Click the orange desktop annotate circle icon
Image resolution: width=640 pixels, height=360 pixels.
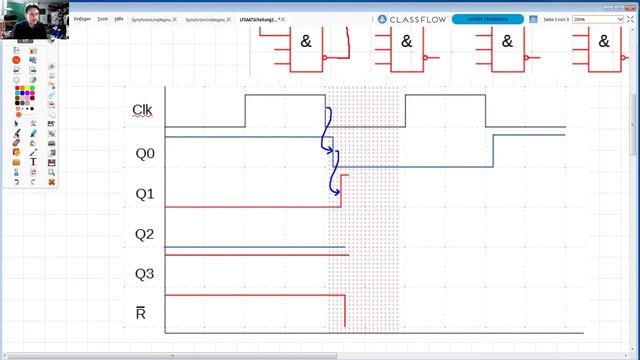click(16, 60)
